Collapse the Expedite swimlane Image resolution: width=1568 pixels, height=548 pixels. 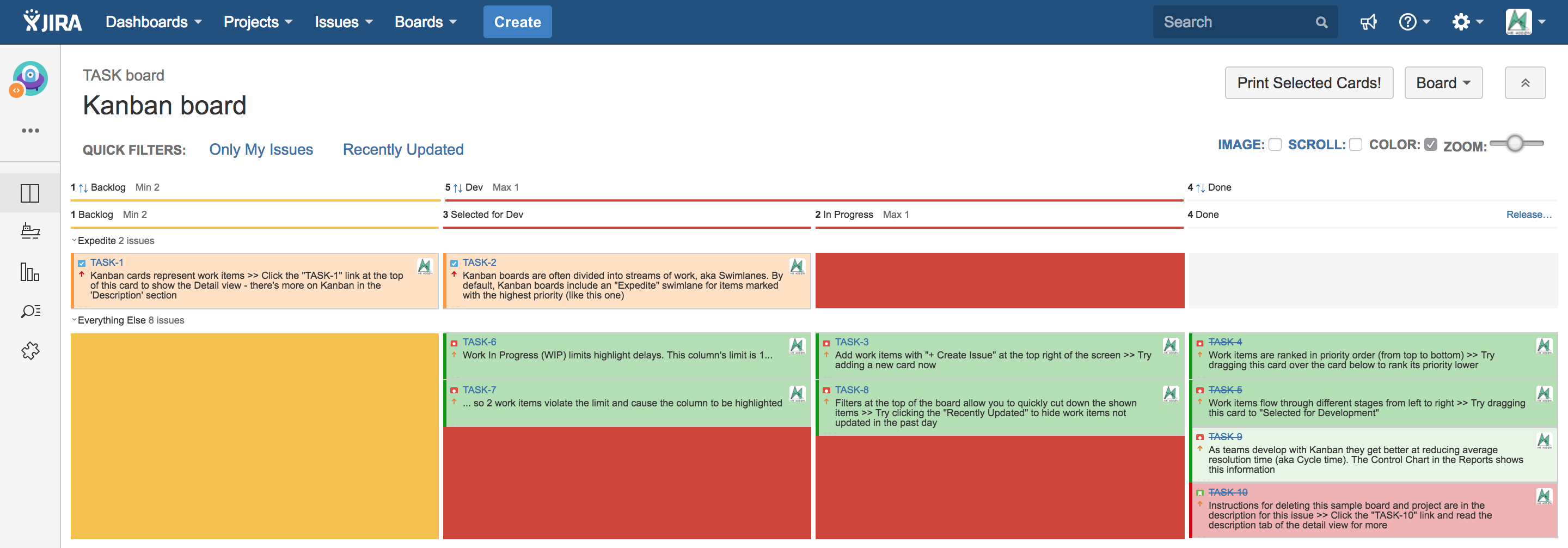tap(74, 241)
